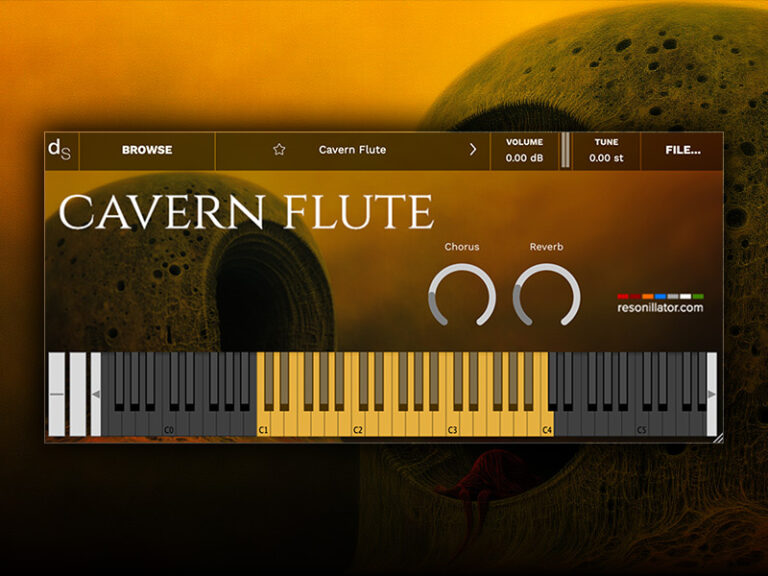The height and width of the screenshot is (576, 768).
Task: Open the FILE... menu
Action: pos(683,150)
